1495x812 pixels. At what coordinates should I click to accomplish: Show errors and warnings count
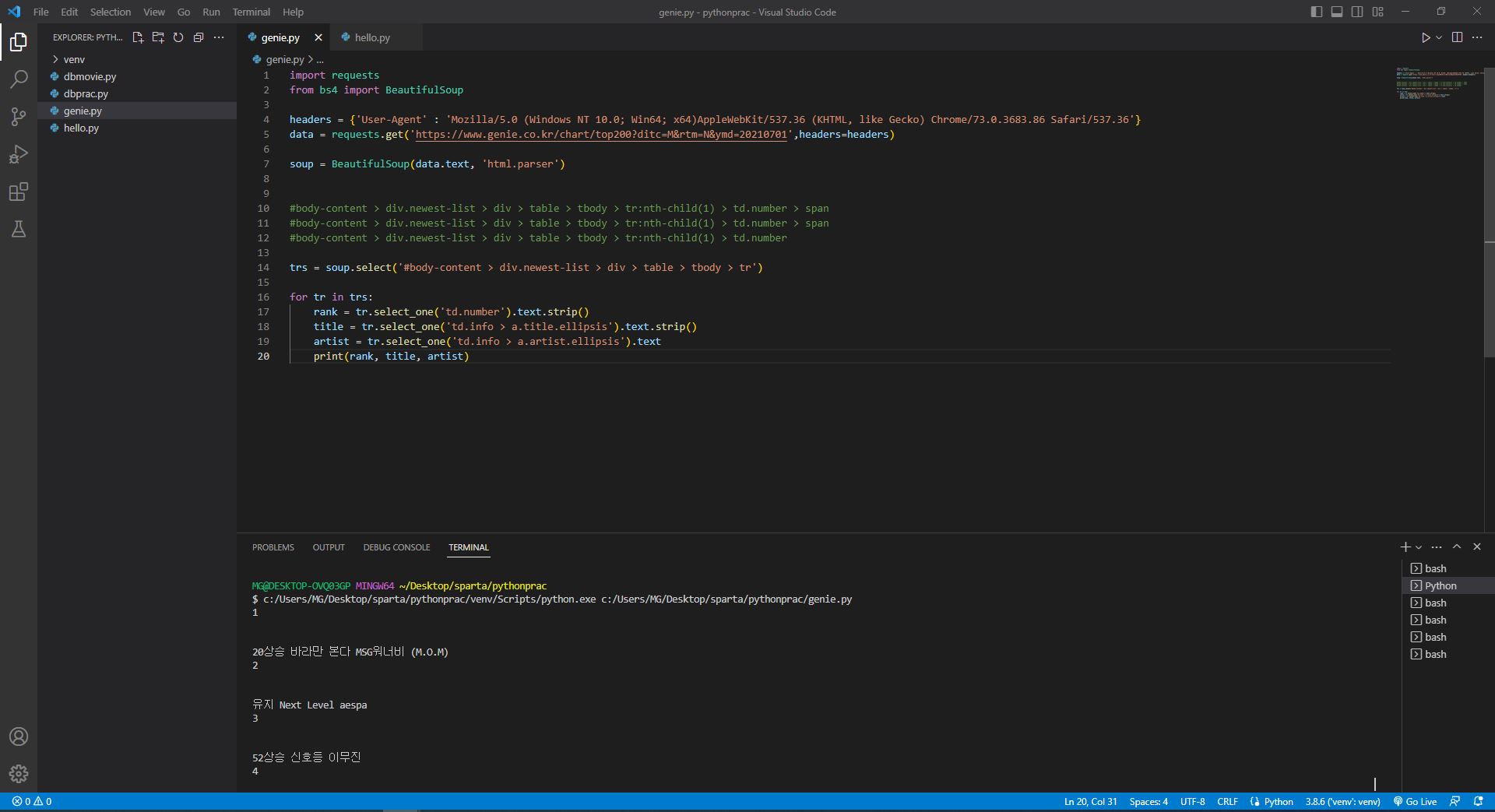coord(32,801)
